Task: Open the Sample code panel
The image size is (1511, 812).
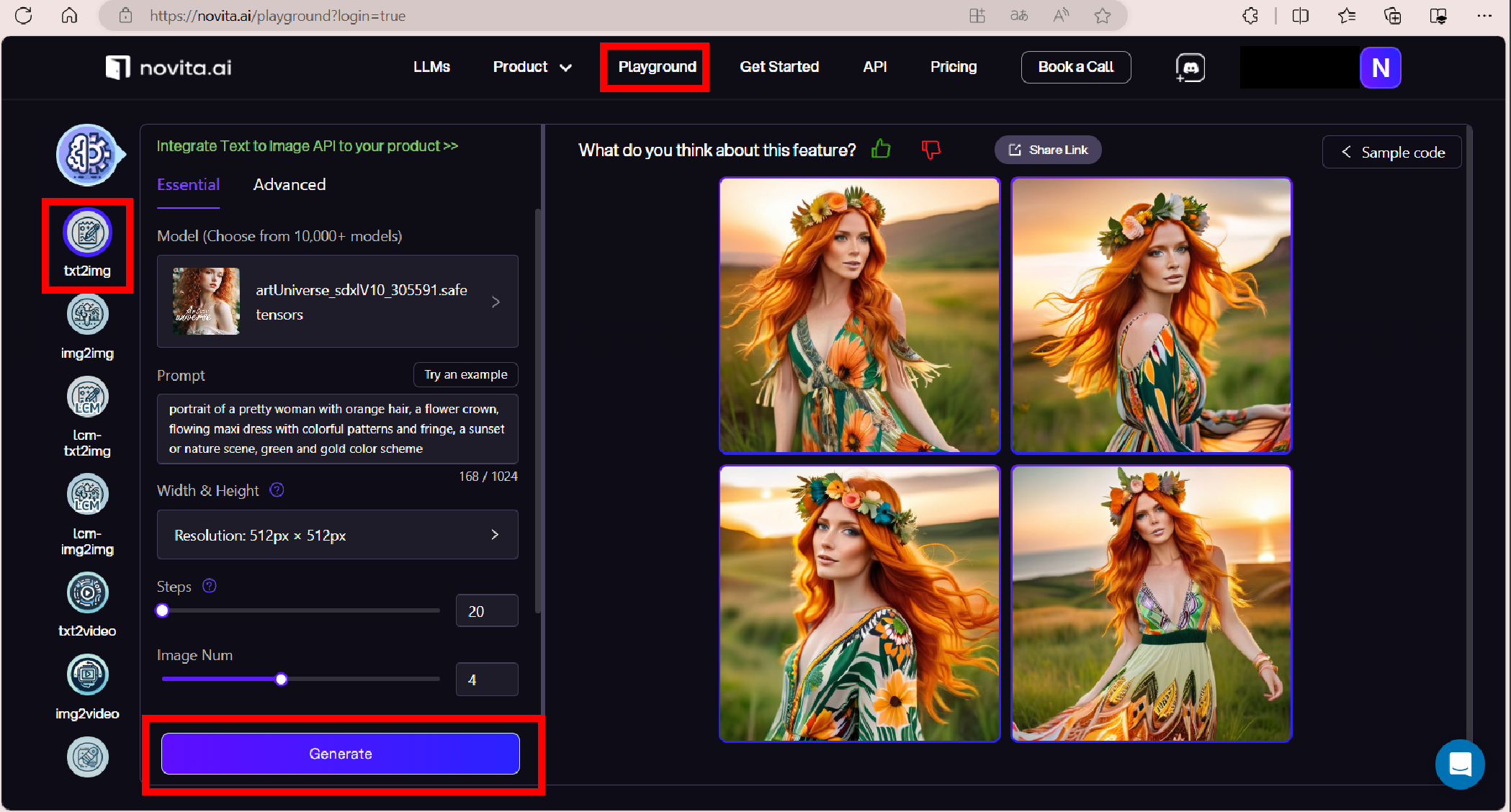Action: pos(1391,153)
